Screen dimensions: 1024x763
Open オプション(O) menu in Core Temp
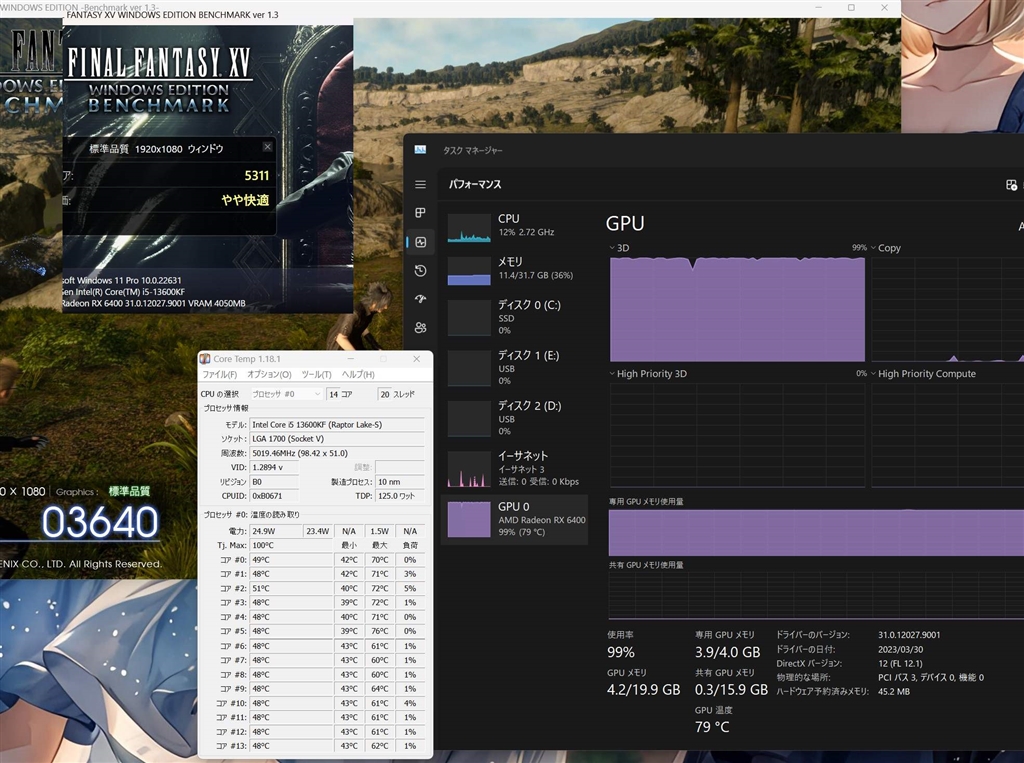click(x=269, y=374)
